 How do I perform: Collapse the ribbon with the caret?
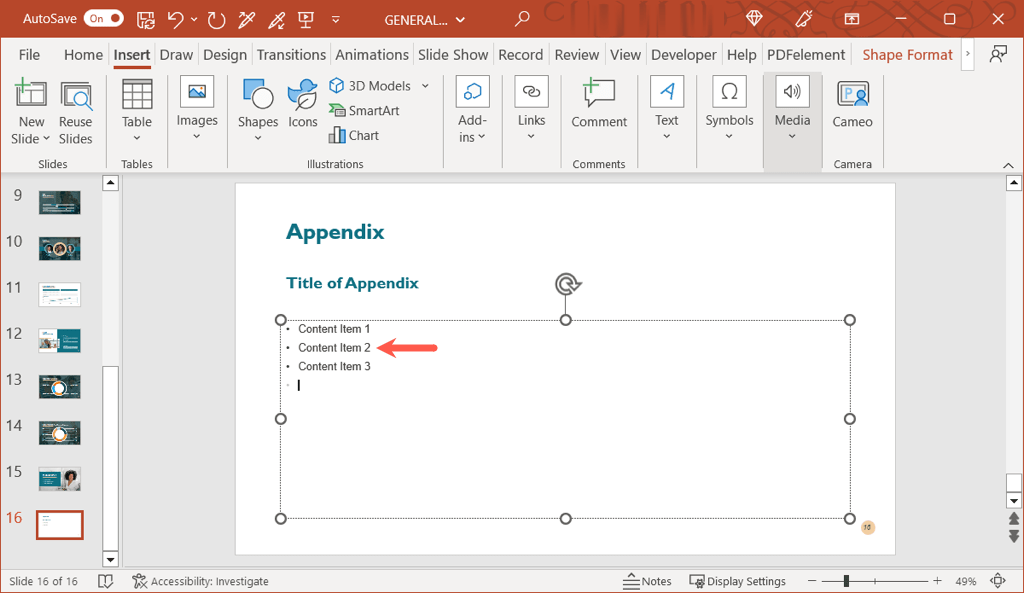[x=1008, y=166]
